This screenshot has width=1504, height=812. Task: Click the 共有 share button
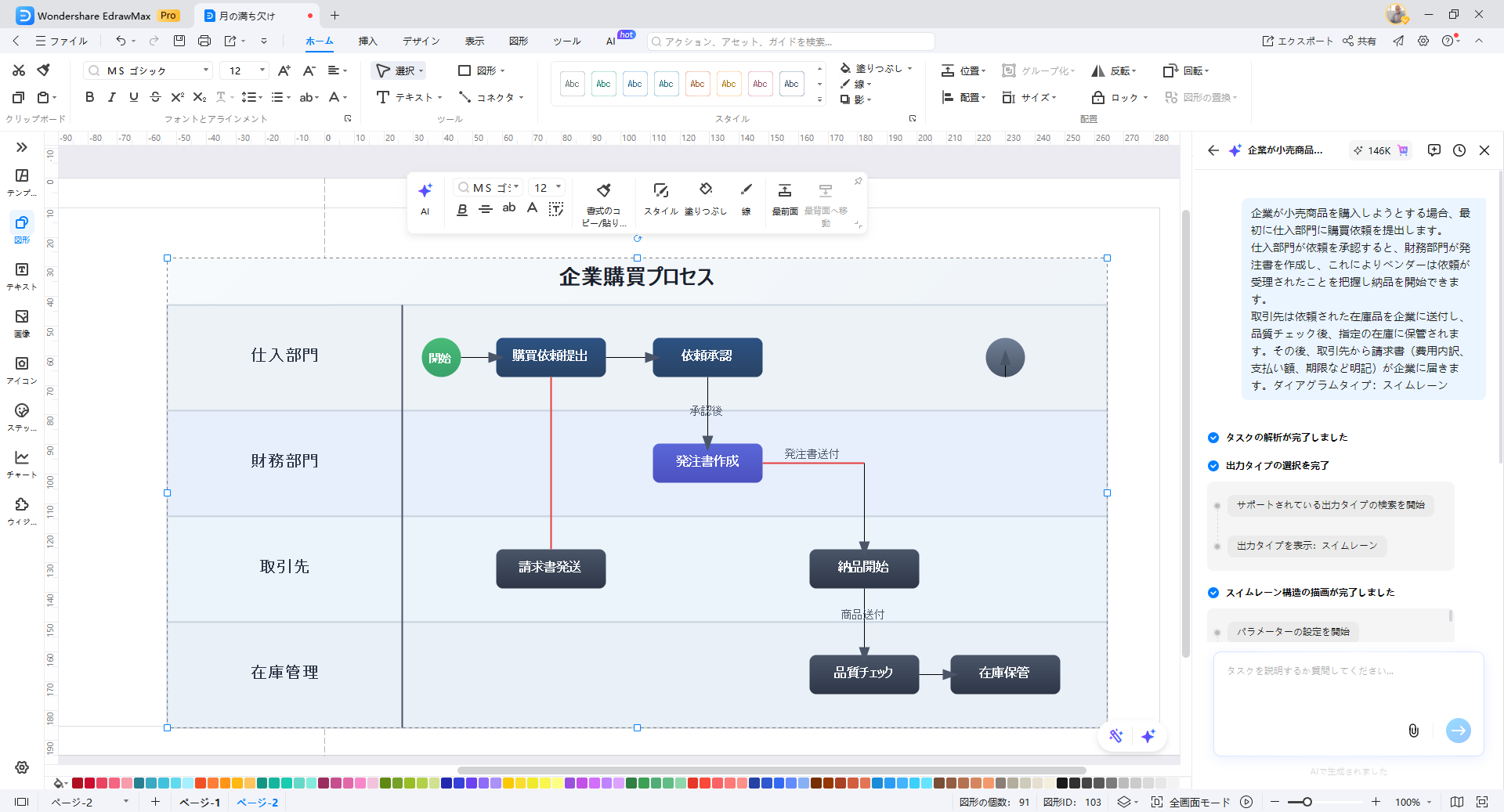point(1360,41)
